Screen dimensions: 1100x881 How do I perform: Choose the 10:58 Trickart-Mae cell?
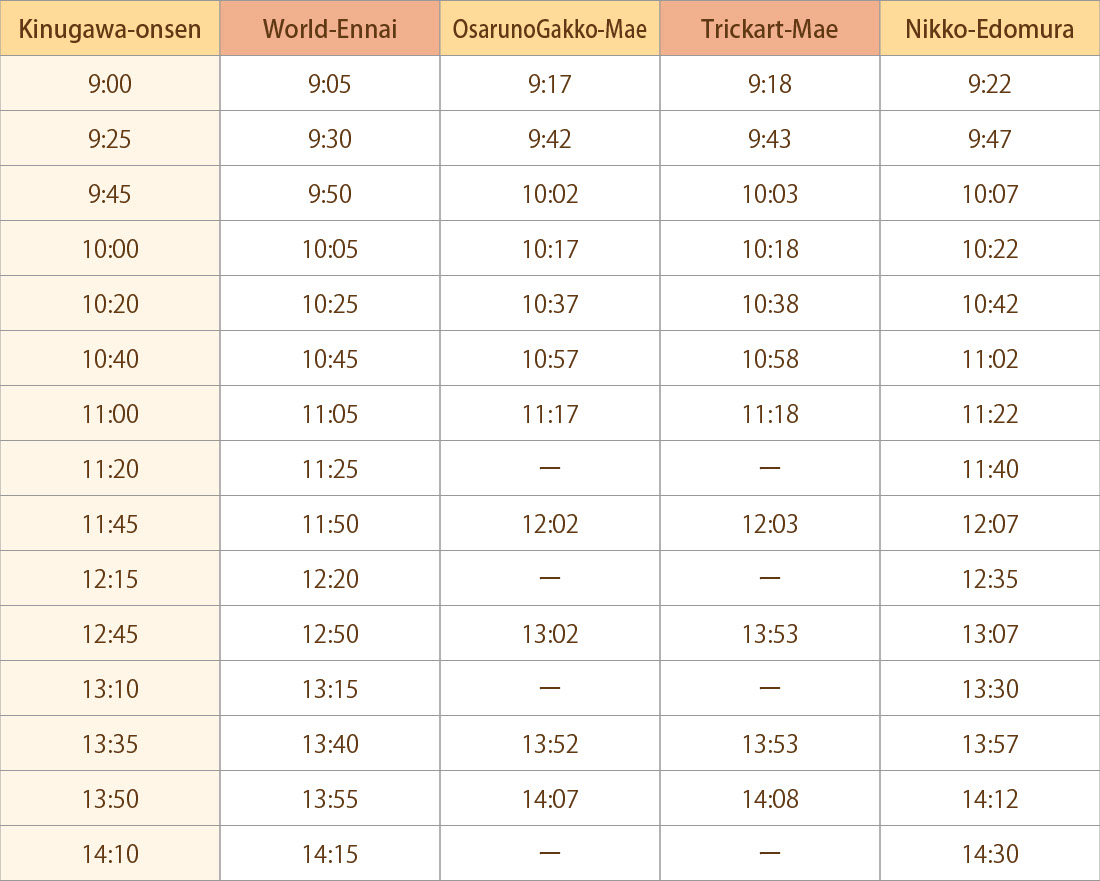pos(770,358)
